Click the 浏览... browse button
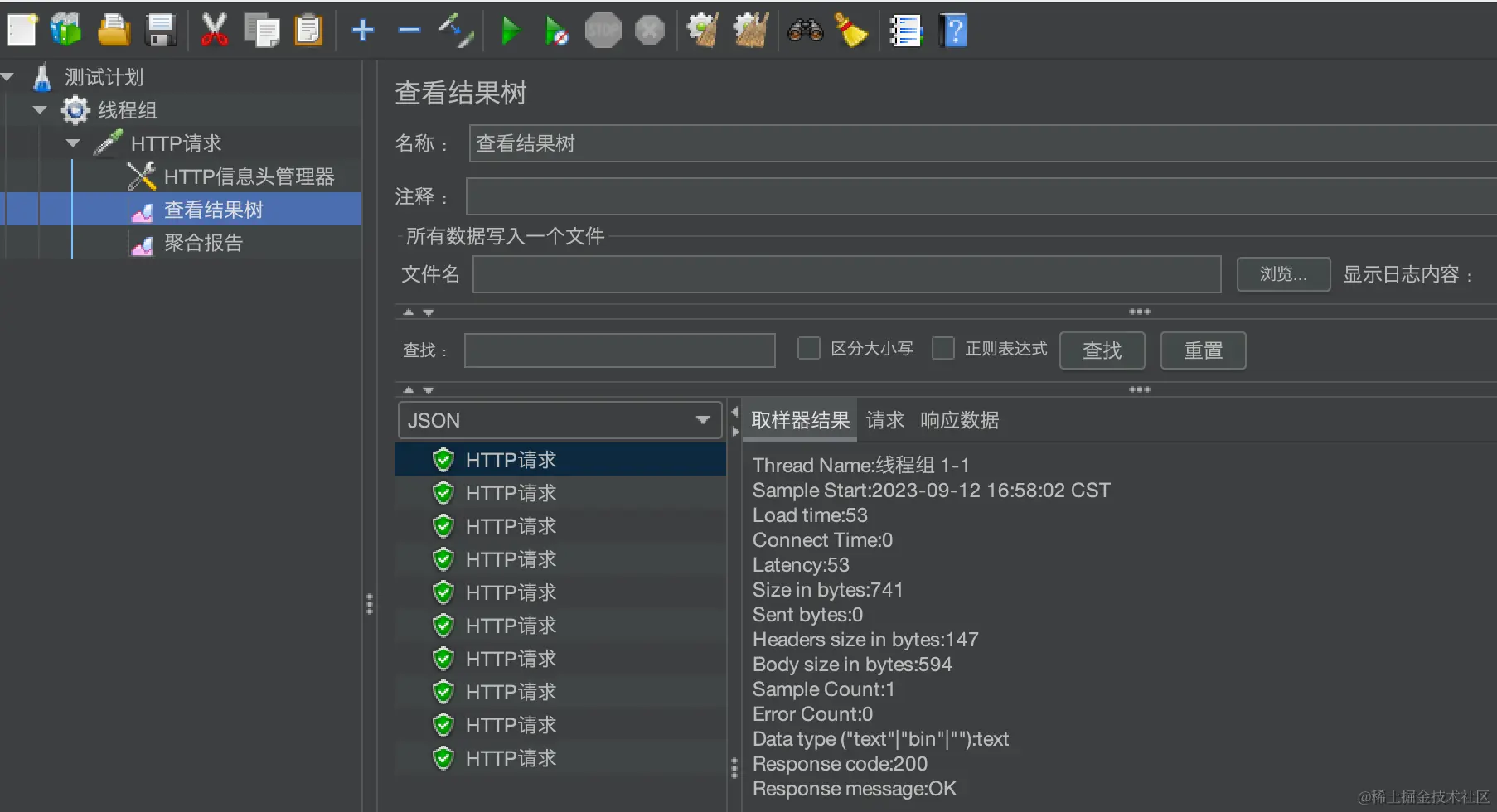 tap(1284, 274)
